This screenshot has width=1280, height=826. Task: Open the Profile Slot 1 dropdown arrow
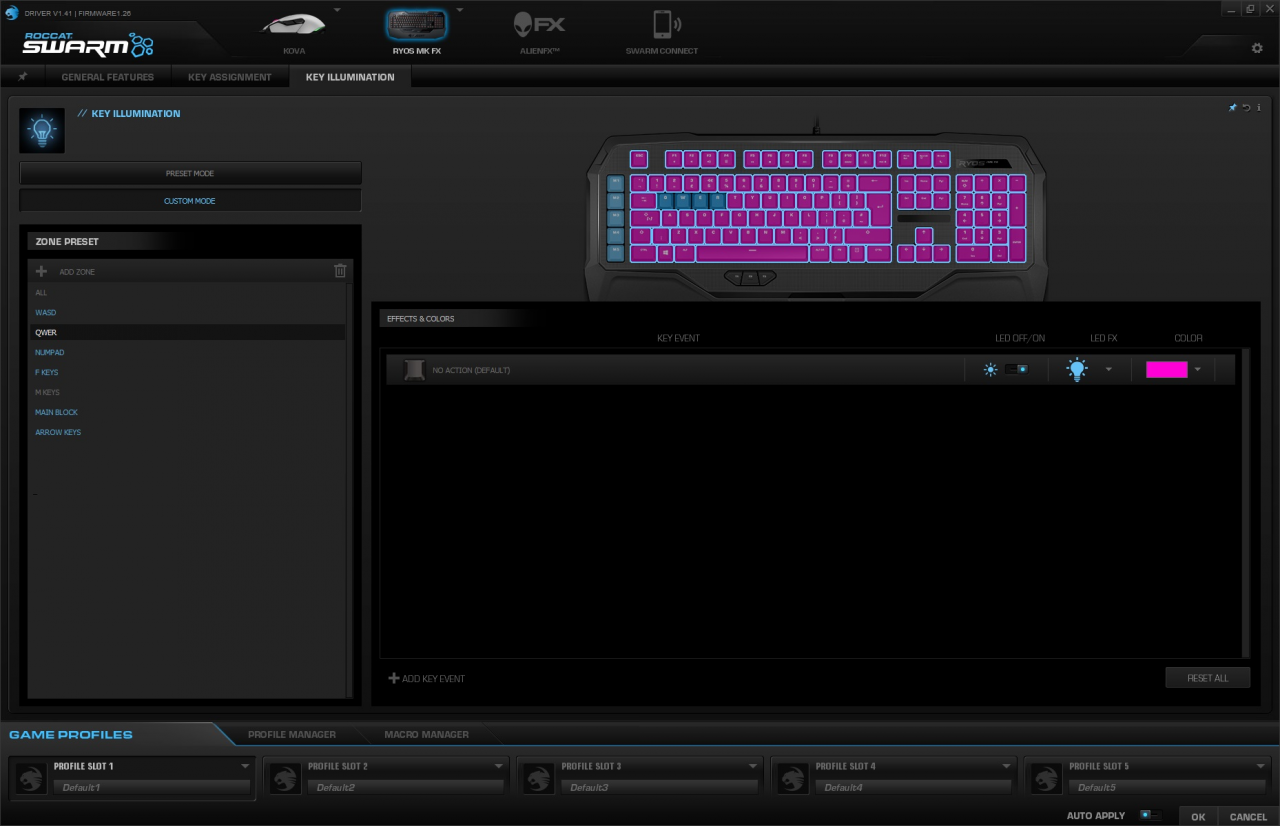(x=245, y=766)
